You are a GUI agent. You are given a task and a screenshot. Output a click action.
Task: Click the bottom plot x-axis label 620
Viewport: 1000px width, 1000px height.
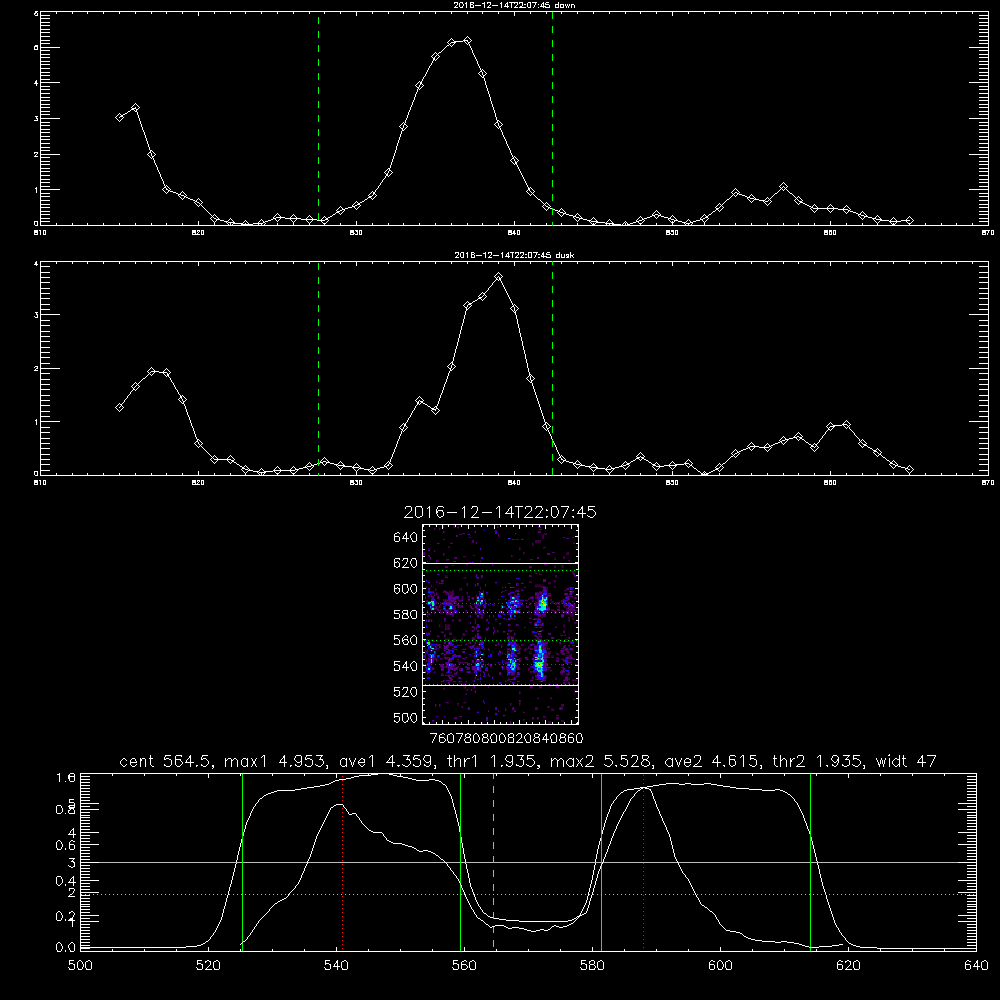(x=848, y=966)
